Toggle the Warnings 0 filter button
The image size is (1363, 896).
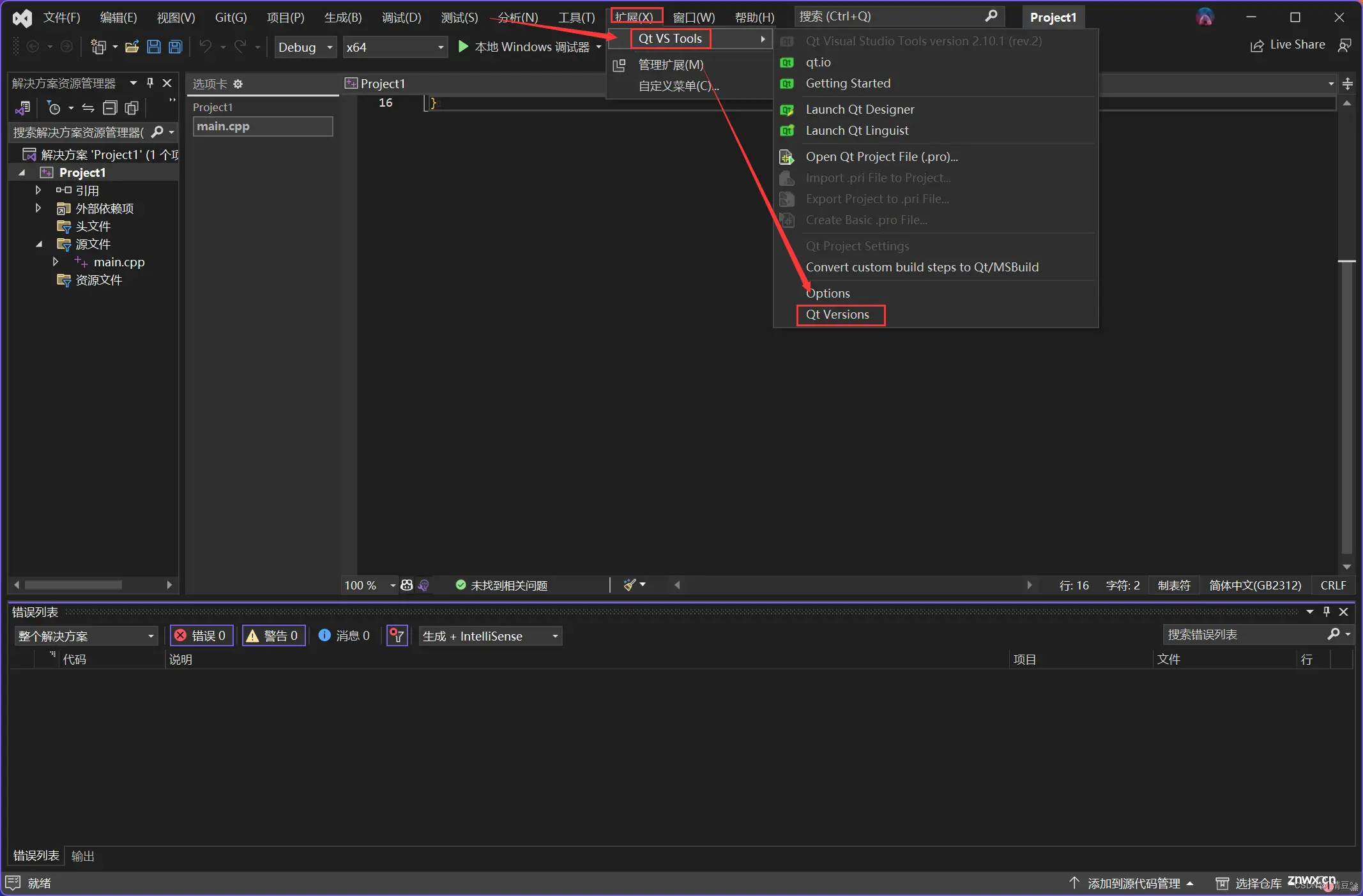[x=274, y=635]
